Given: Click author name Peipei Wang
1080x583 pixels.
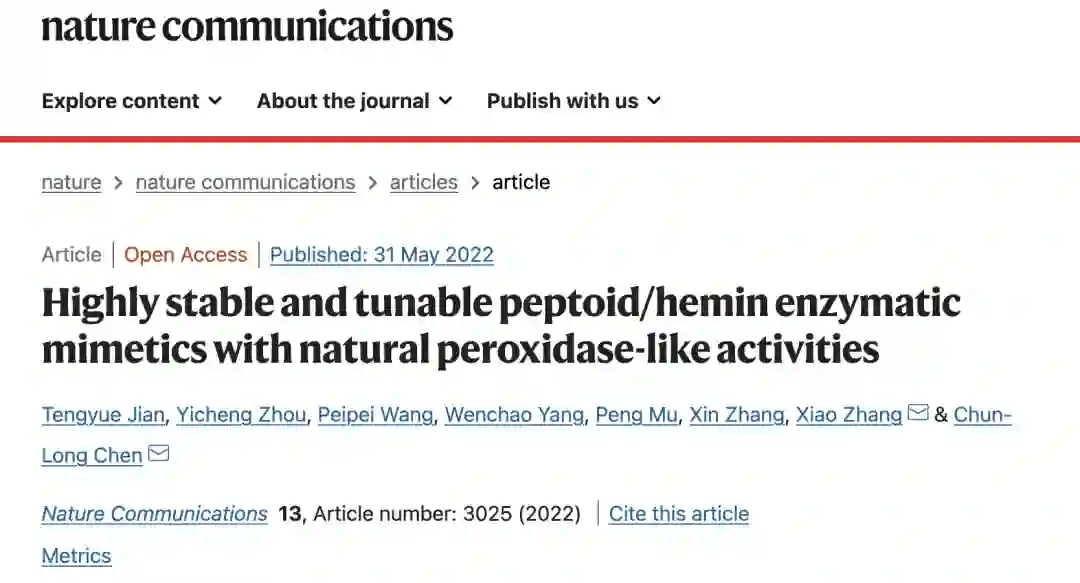Looking at the screenshot, I should click(x=375, y=415).
